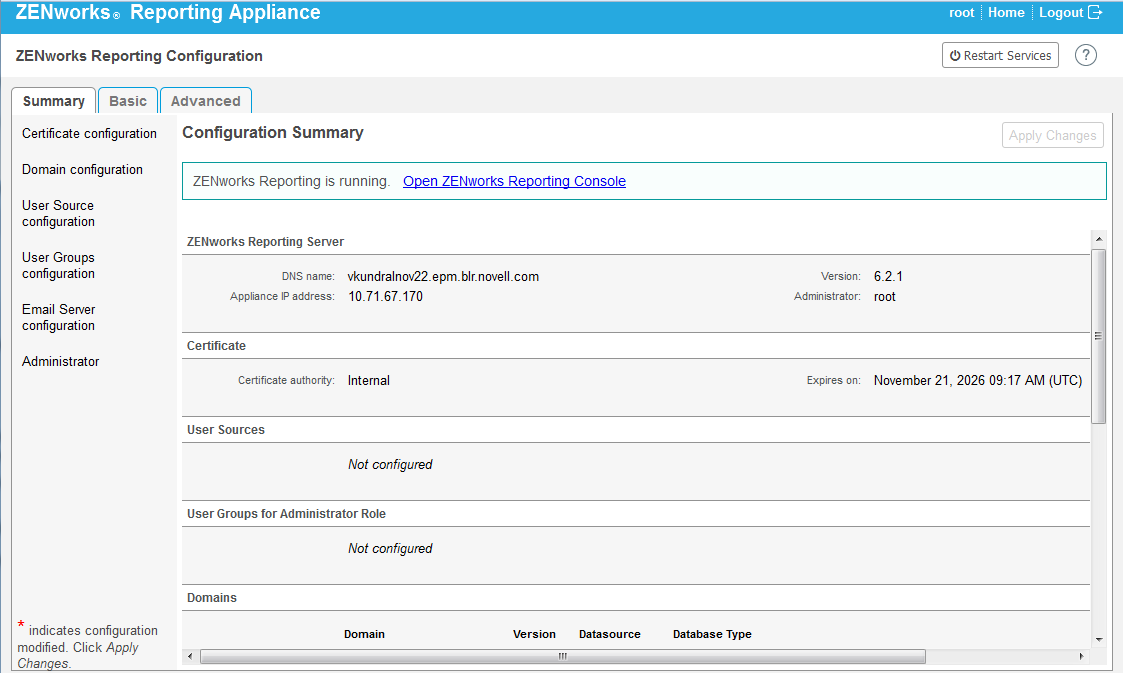This screenshot has width=1123, height=673.
Task: Click the Restart Services button
Action: tap(1000, 56)
